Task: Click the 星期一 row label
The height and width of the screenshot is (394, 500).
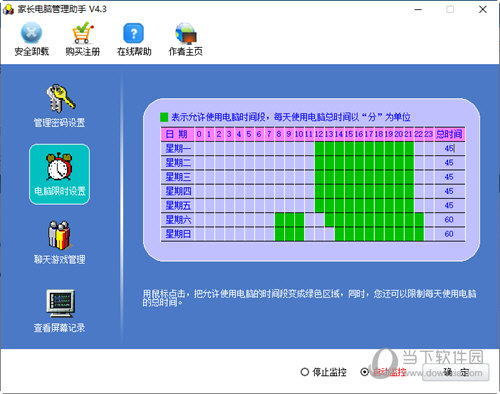Action: pyautogui.click(x=178, y=148)
